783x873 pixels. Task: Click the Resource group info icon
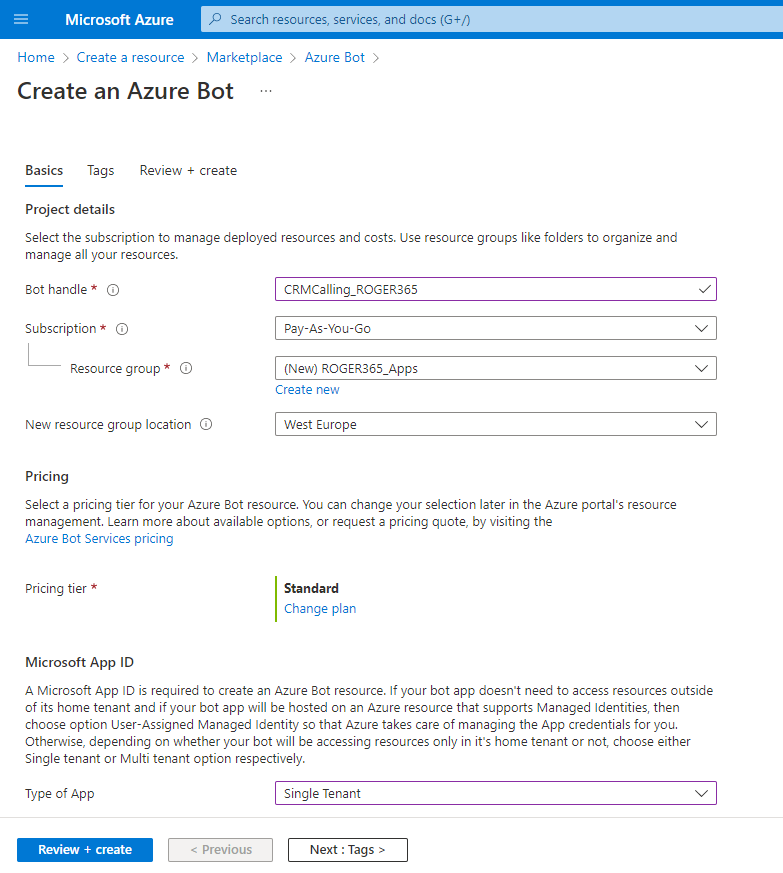point(185,369)
